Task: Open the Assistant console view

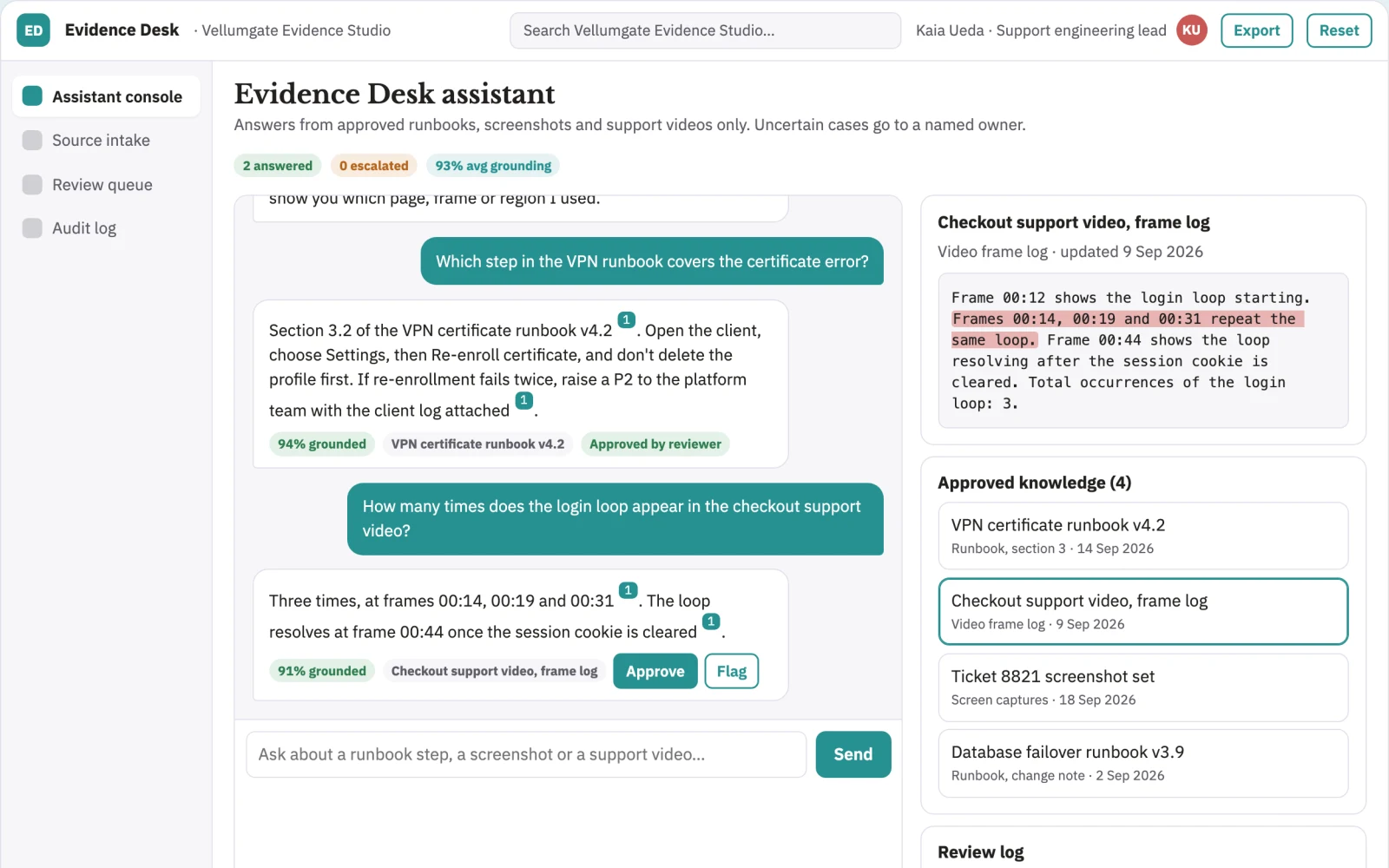Action: 106,95
